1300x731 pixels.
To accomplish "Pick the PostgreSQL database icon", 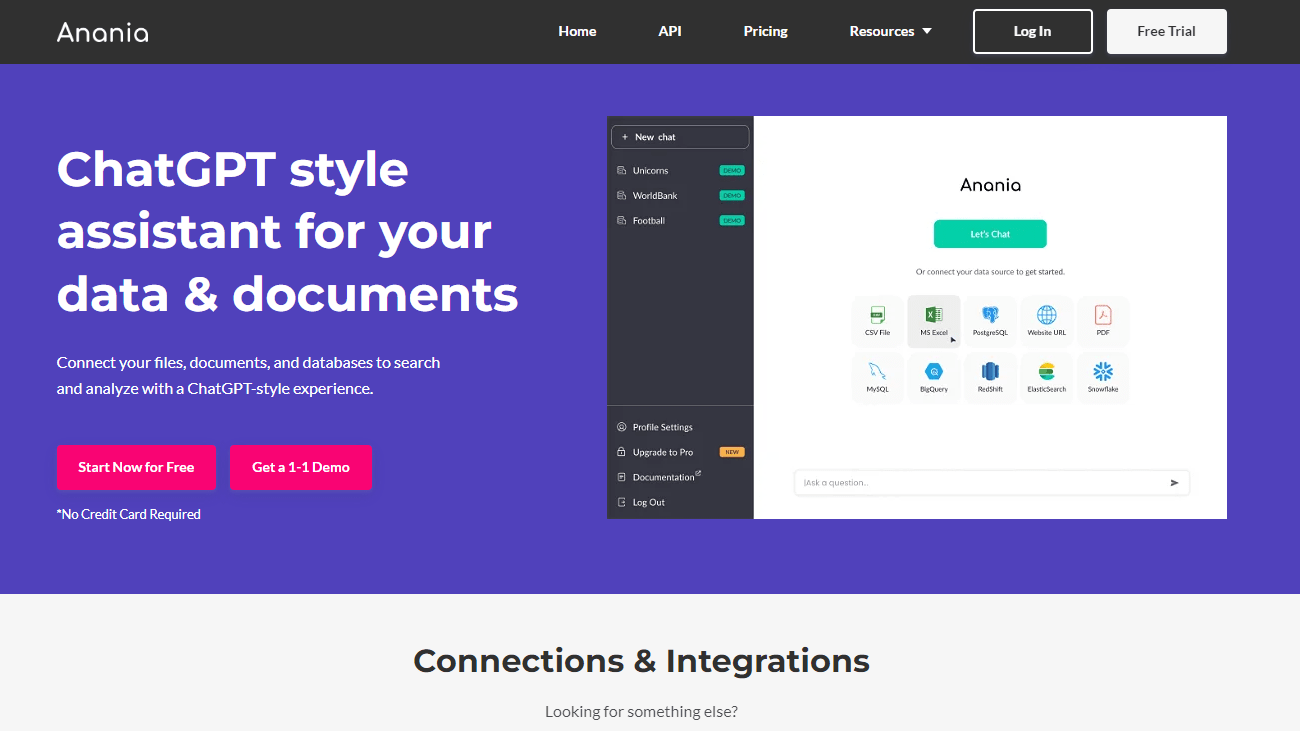I will click(x=990, y=316).
